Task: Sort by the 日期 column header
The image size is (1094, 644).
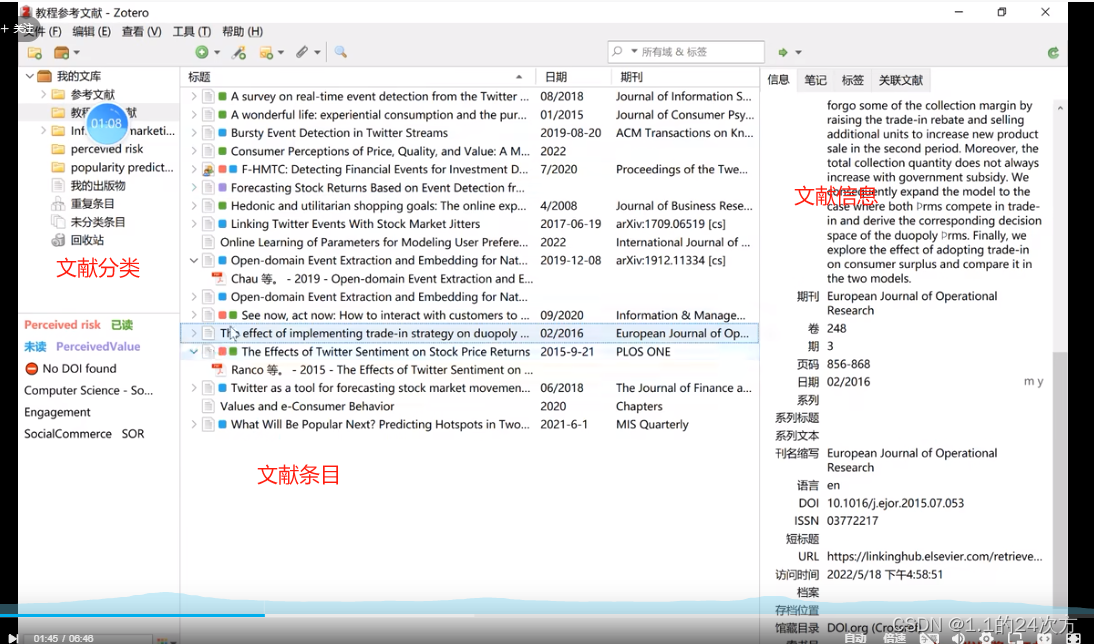Action: (x=573, y=77)
